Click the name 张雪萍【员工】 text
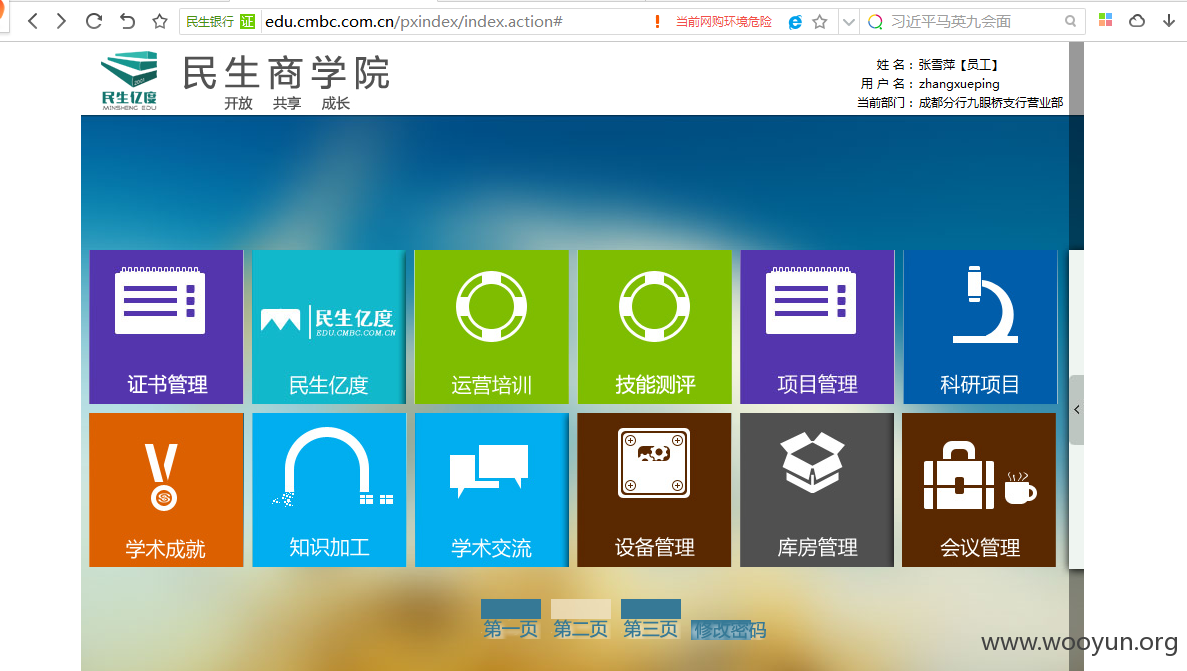 (958, 65)
